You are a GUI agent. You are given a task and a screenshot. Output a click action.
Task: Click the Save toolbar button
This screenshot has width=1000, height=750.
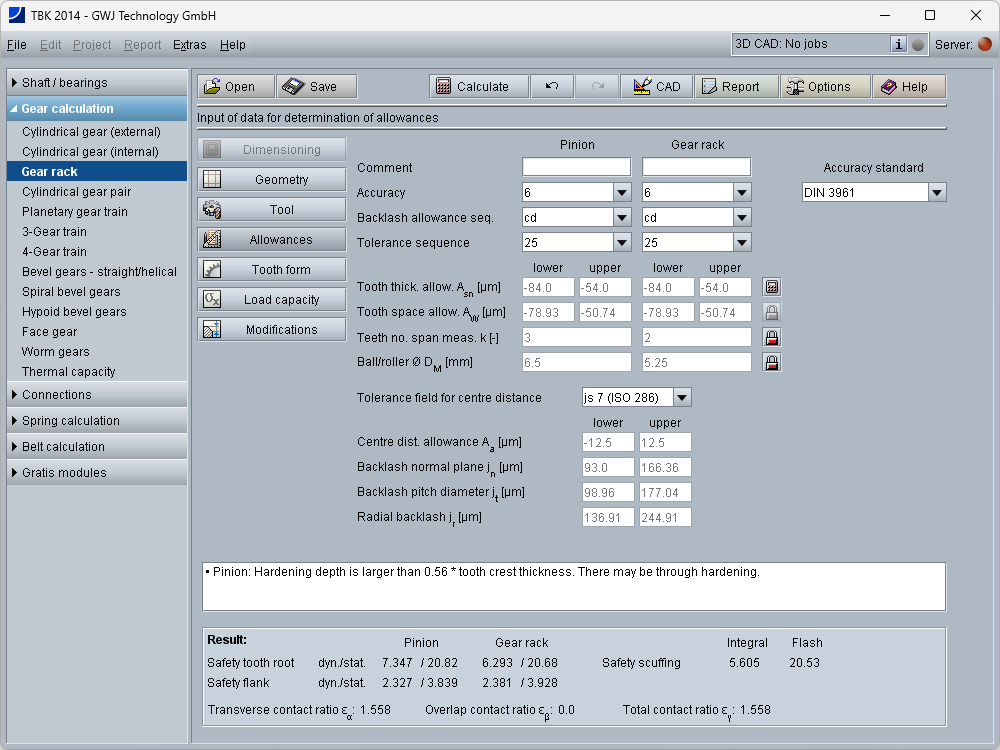(x=315, y=87)
